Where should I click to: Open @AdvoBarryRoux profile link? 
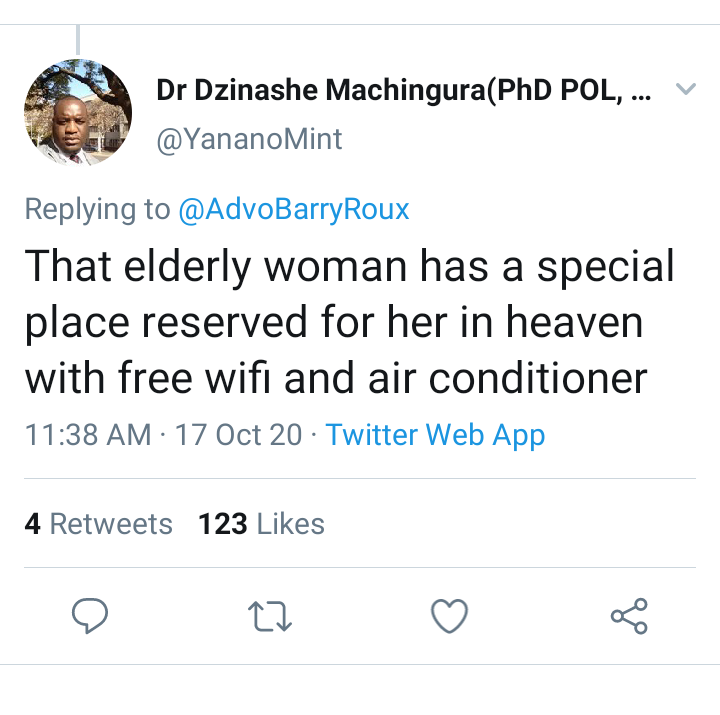pos(294,209)
